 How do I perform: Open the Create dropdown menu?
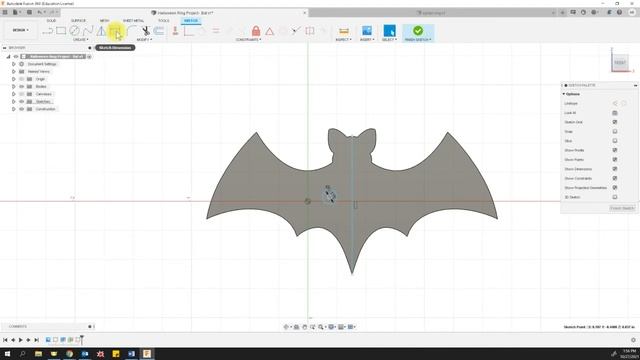[80, 40]
